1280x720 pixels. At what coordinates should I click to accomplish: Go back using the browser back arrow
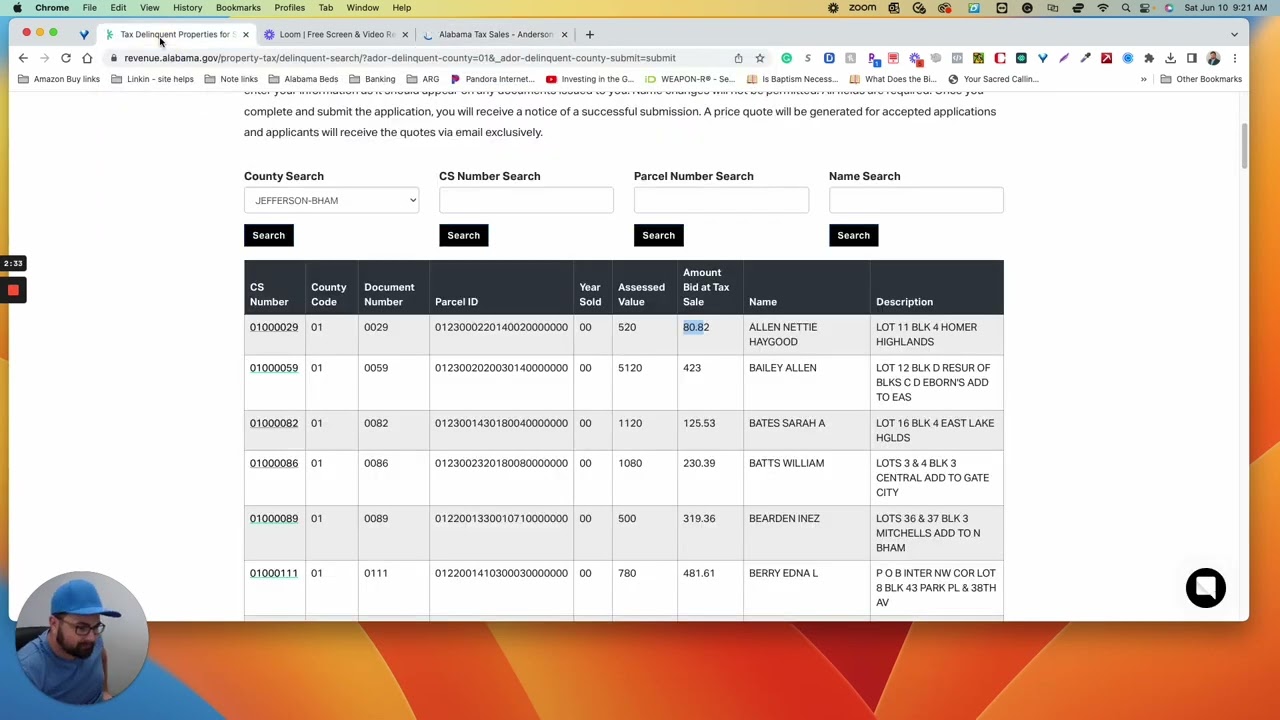[x=23, y=58]
